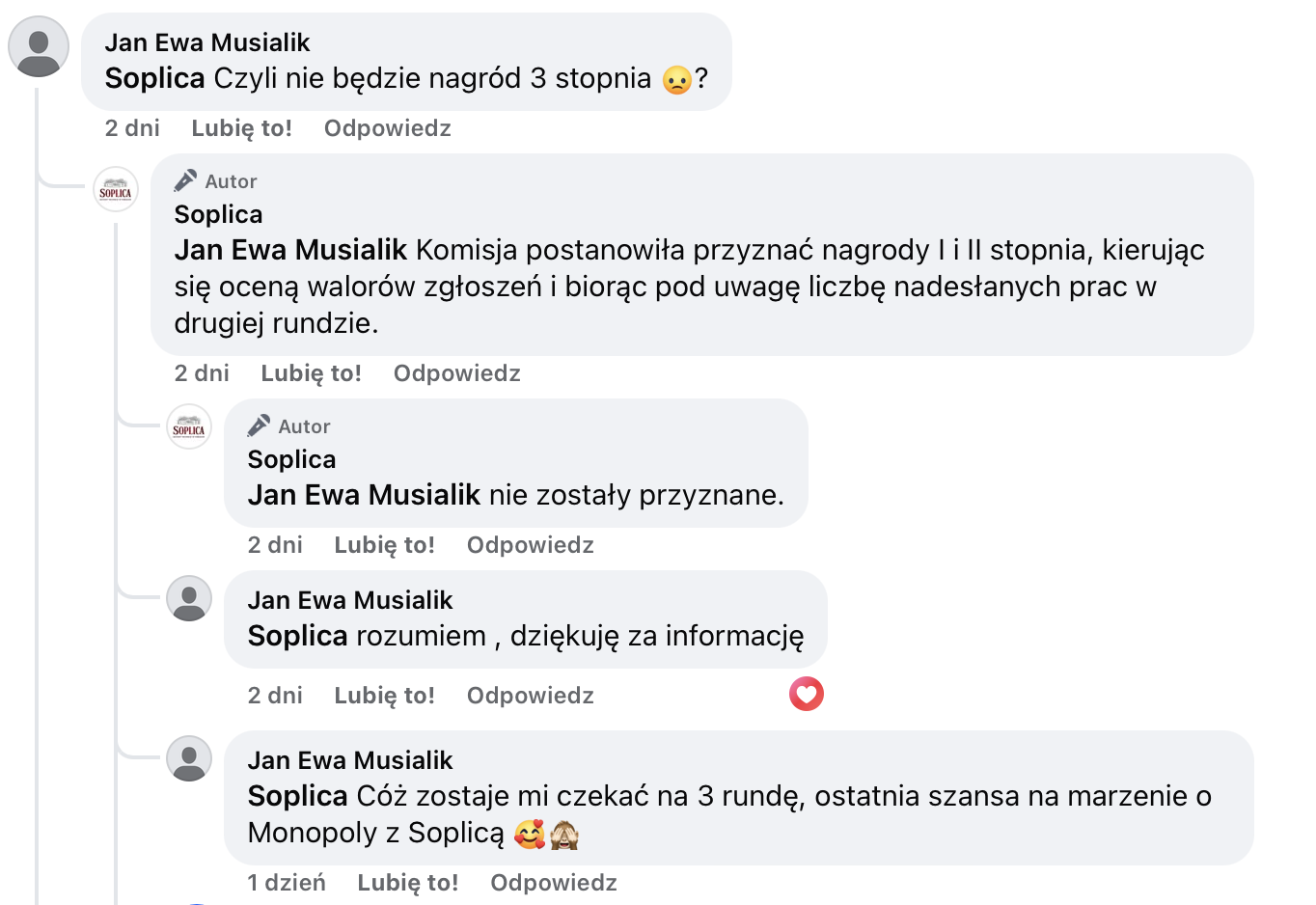Image resolution: width=1316 pixels, height=905 pixels.
Task: Open the heart reaction on the 'rozumiem' comment
Action: click(806, 694)
